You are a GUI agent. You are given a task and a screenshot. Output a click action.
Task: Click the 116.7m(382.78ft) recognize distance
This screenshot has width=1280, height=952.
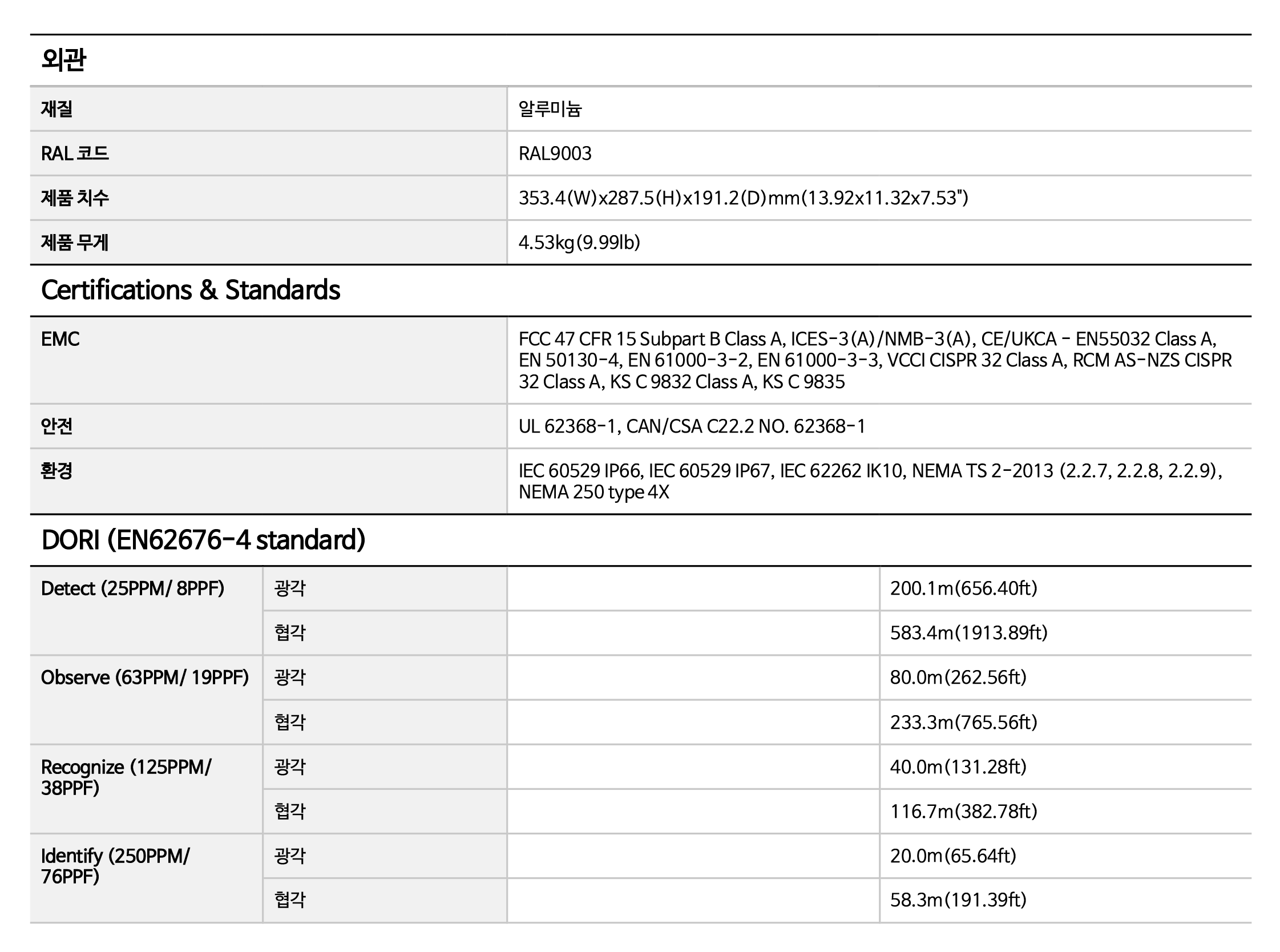pos(963,812)
